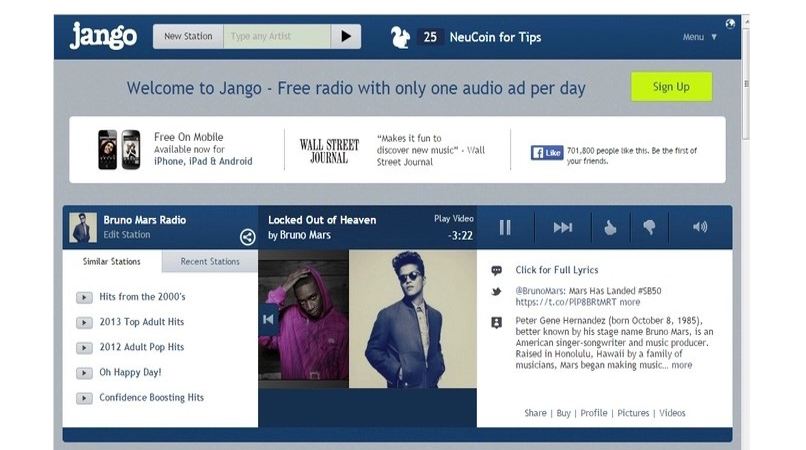The width and height of the screenshot is (806, 450).
Task: Click the Bruno Mars artist name link
Action: tap(305, 235)
